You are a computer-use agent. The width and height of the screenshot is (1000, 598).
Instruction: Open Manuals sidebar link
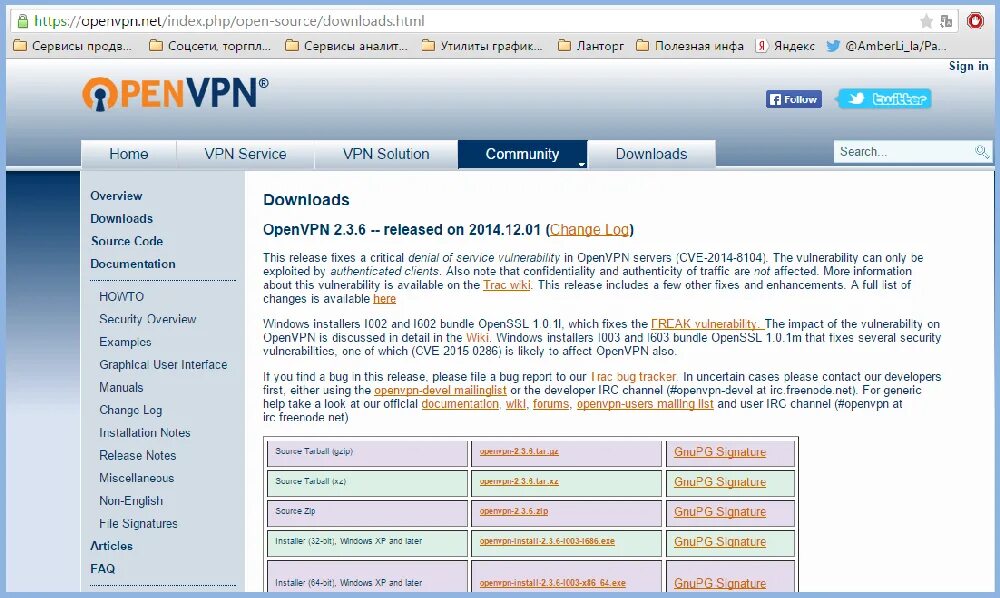click(121, 387)
